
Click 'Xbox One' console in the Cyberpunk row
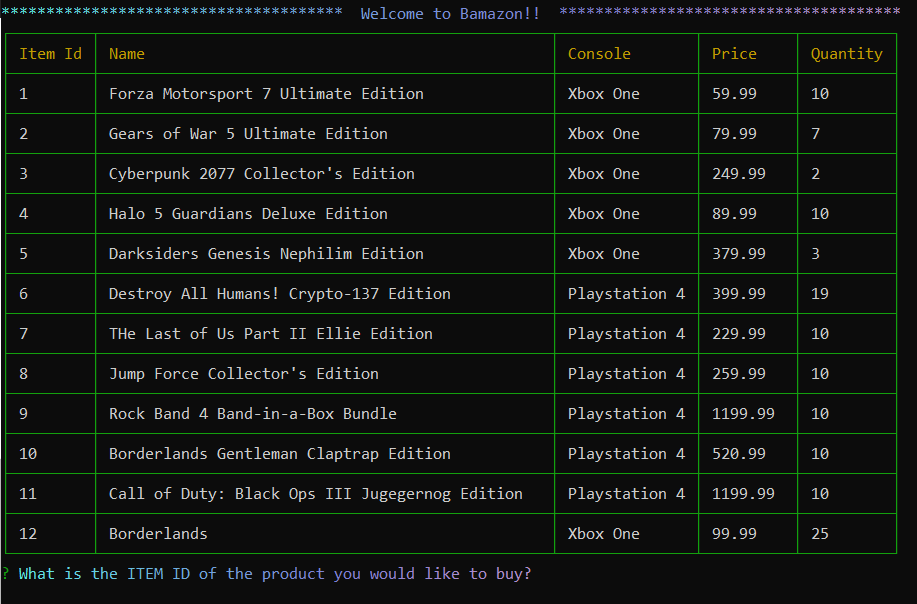604,174
